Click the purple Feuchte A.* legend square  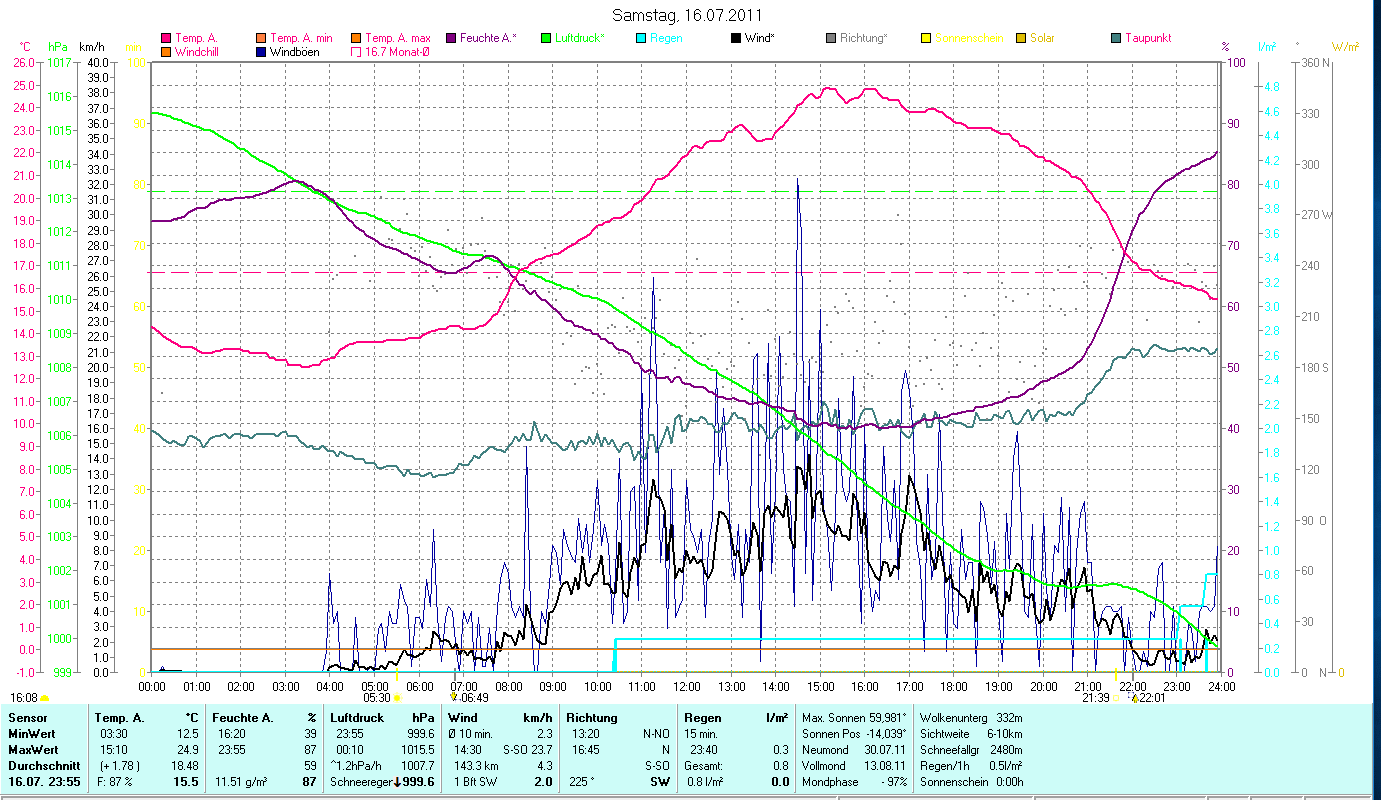pos(451,38)
